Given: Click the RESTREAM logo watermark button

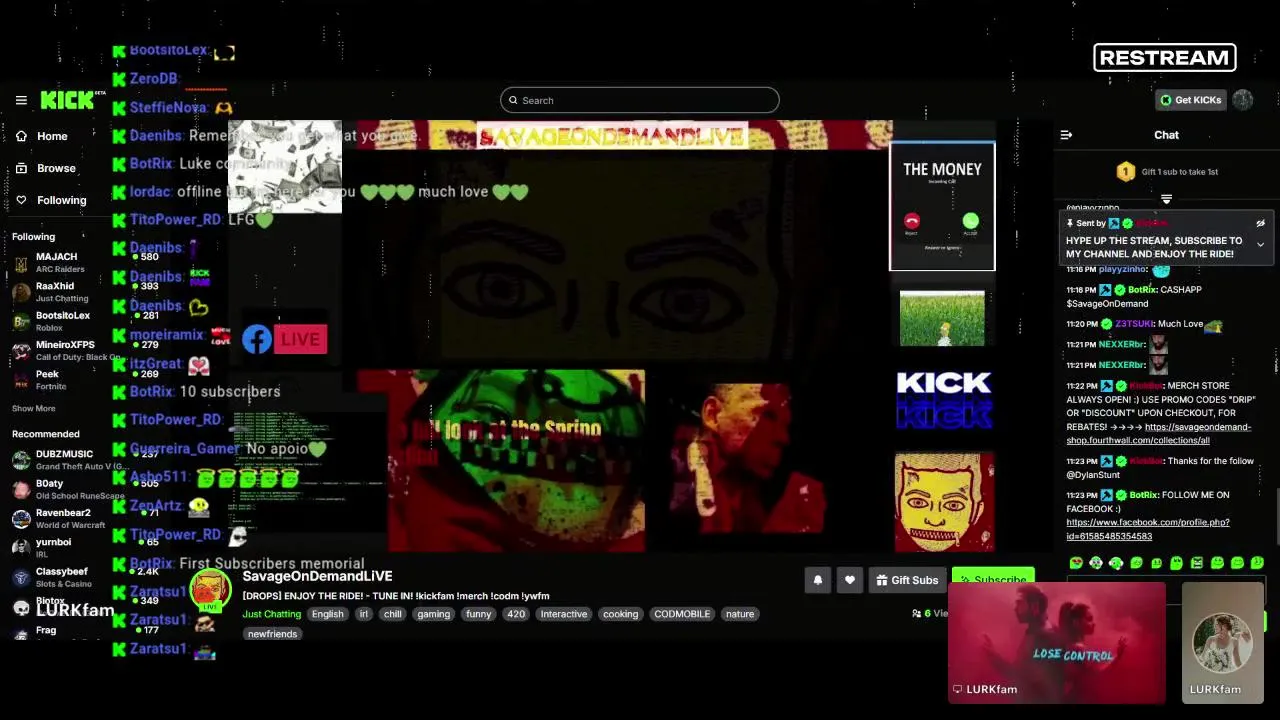Looking at the screenshot, I should point(1165,58).
